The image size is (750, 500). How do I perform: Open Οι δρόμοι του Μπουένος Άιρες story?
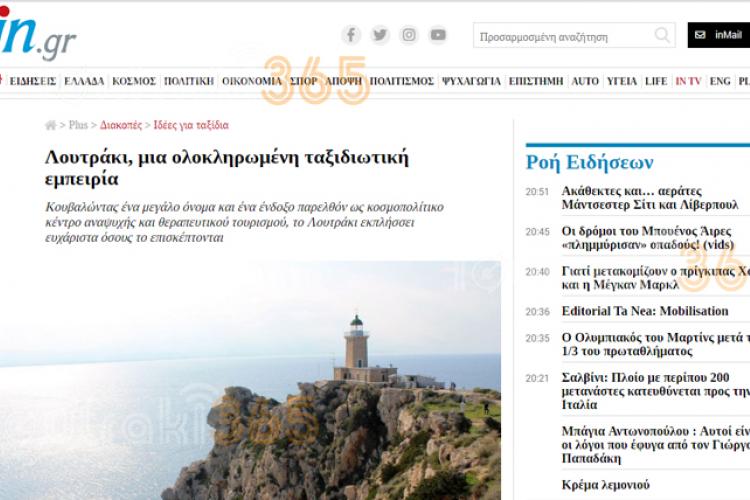[648, 238]
